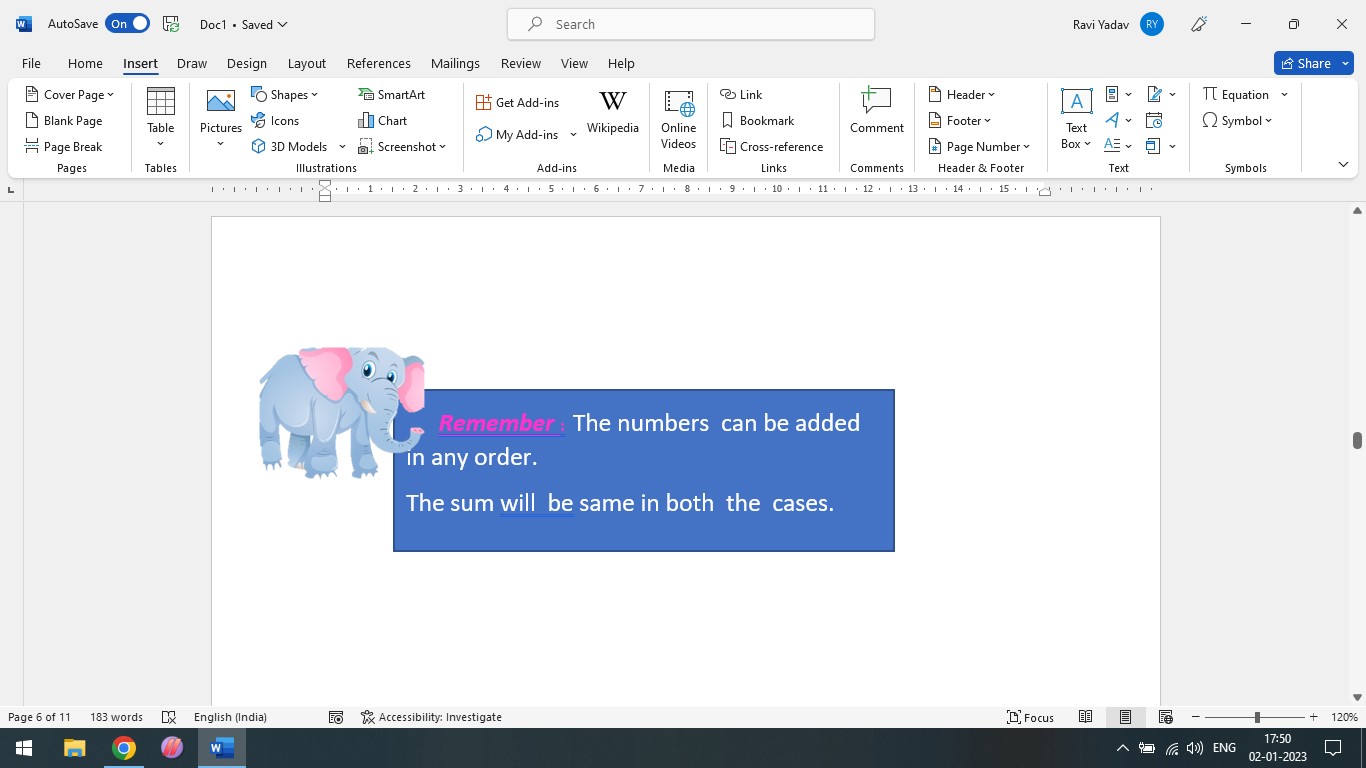Switch to Read Mode view
The image size is (1366, 768).
(1085, 717)
